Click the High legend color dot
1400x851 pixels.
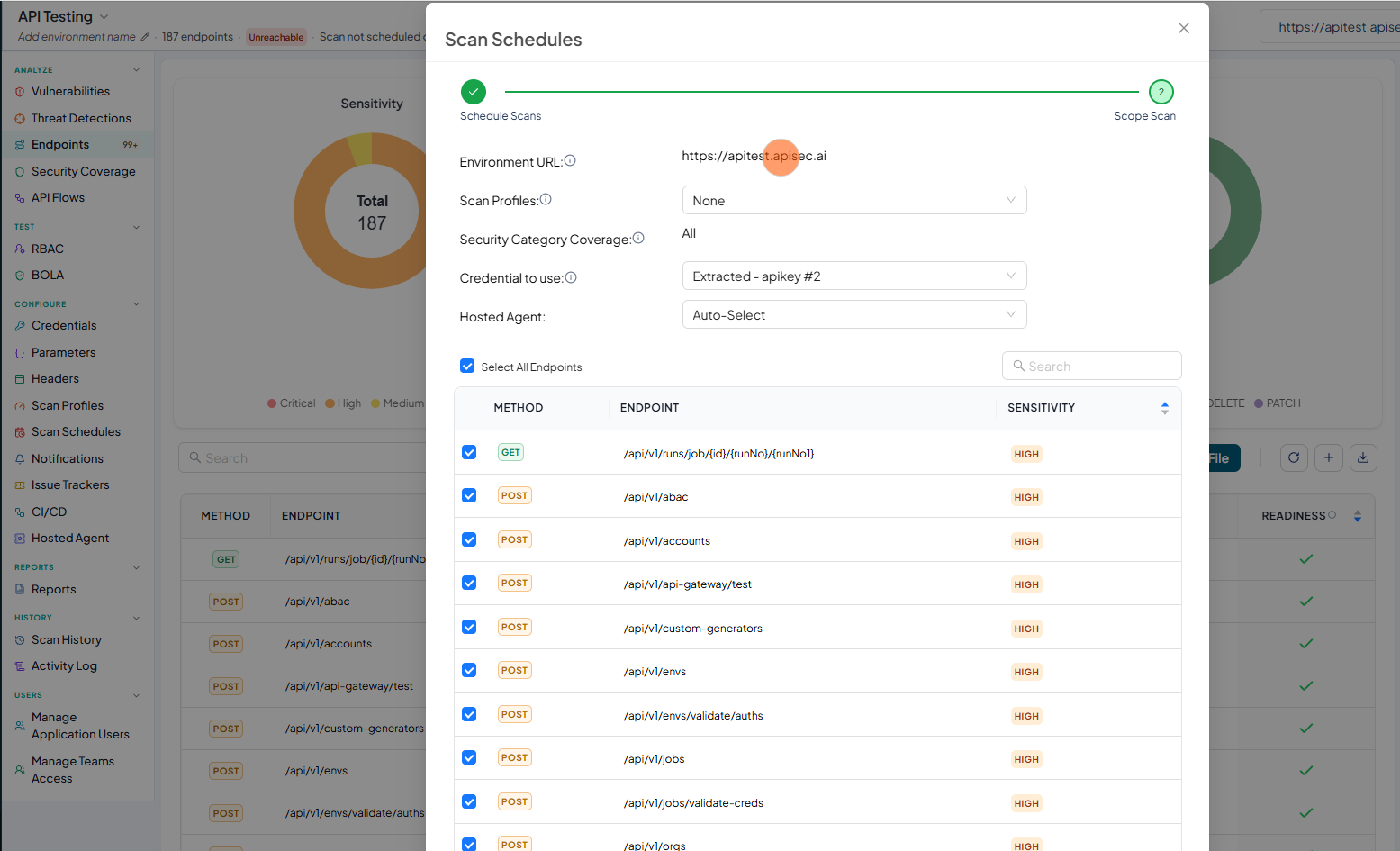330,403
